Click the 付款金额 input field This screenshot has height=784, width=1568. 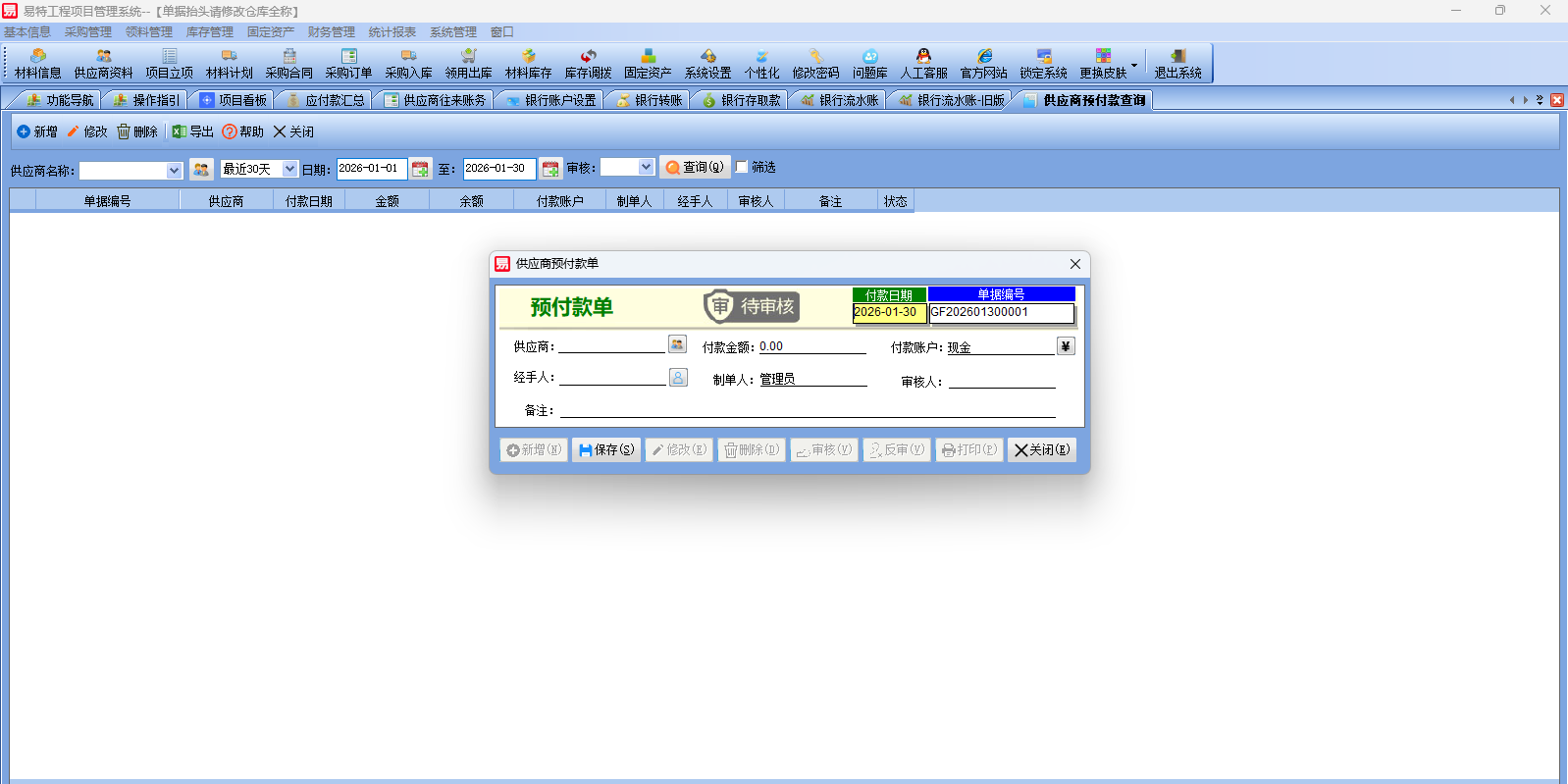coord(811,346)
